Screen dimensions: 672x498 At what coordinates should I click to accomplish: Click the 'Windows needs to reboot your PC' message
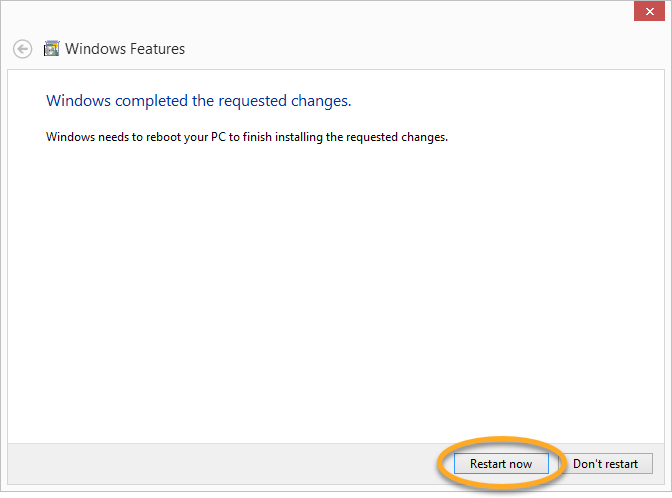click(246, 137)
